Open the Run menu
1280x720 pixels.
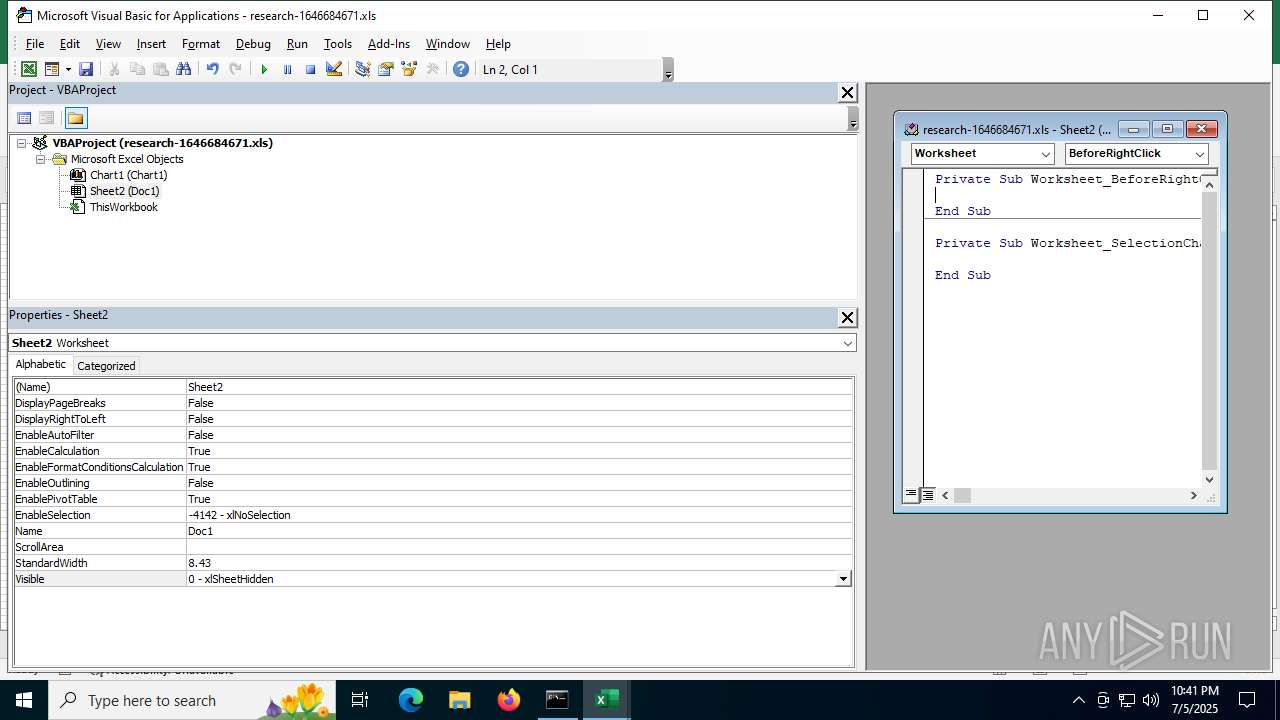pos(297,44)
